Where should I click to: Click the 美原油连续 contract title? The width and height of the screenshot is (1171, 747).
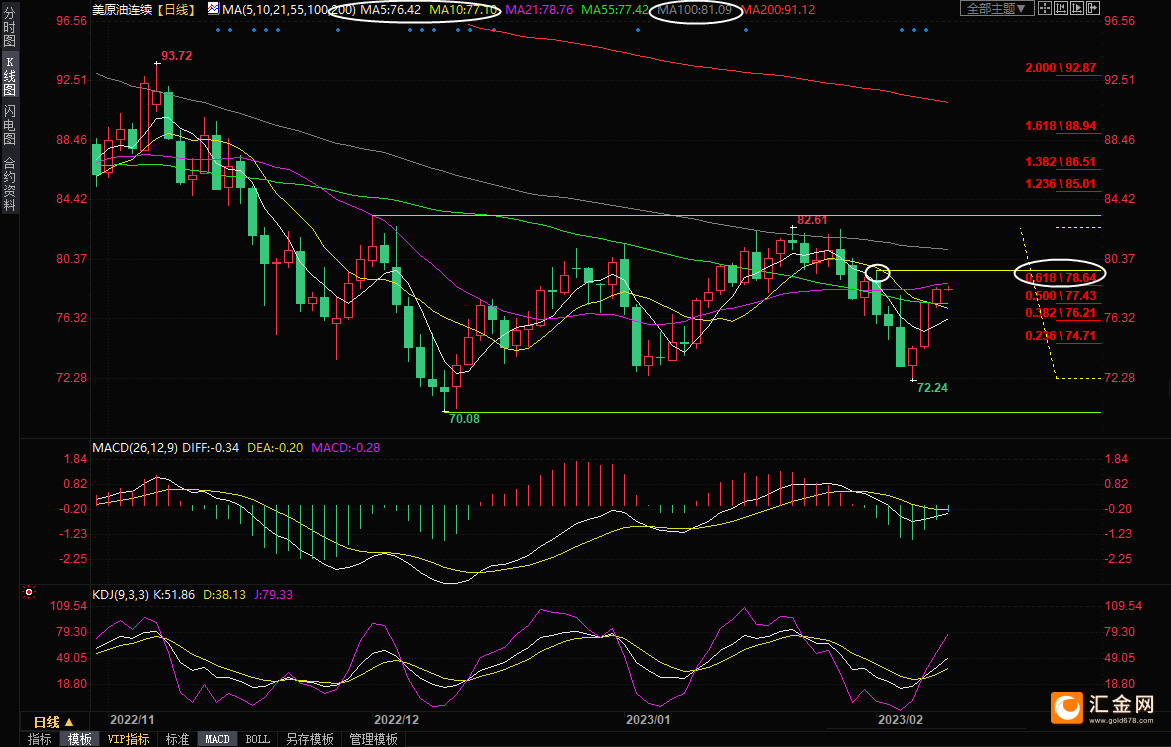122,10
